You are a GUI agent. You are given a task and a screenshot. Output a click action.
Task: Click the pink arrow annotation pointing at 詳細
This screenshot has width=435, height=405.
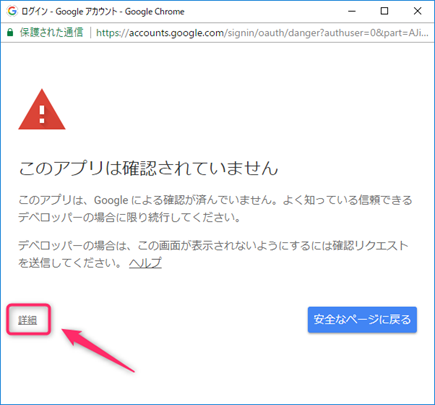[x=99, y=350]
